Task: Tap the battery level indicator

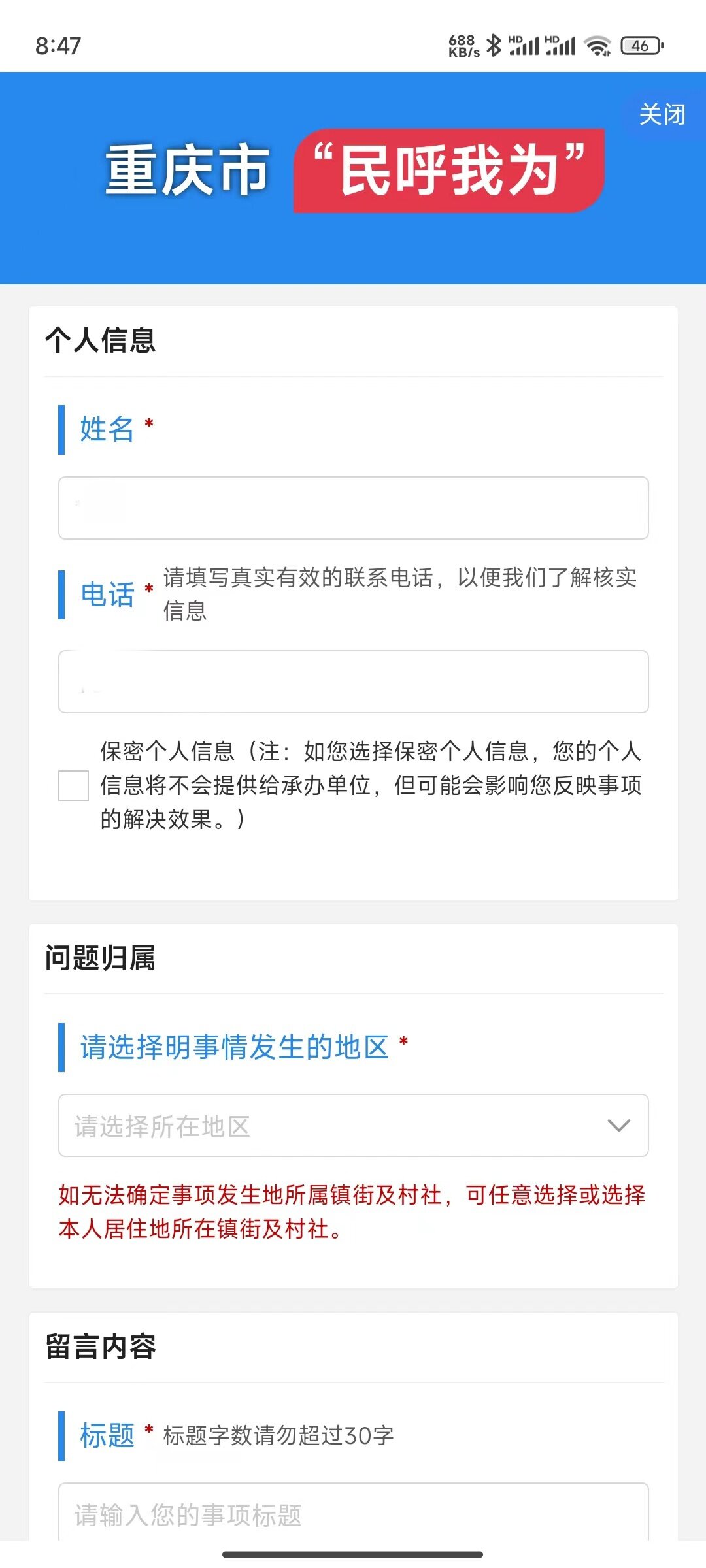Action: 642,46
